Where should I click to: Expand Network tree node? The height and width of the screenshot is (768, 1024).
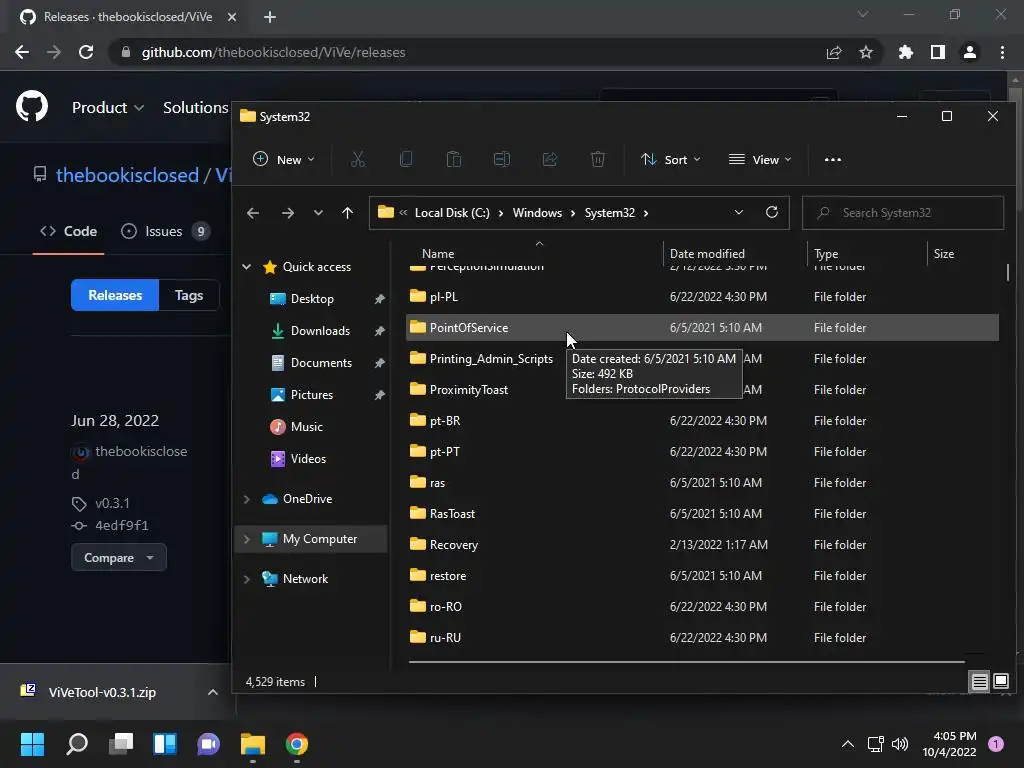[247, 579]
